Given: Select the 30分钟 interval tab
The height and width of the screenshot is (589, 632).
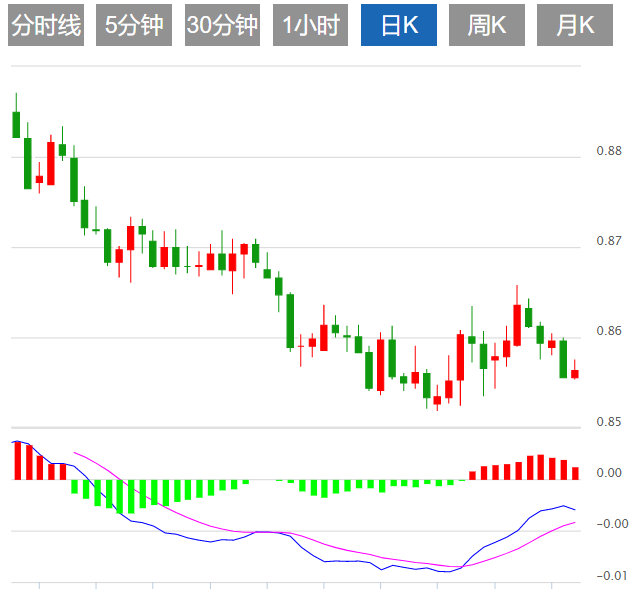Looking at the screenshot, I should point(222,25).
